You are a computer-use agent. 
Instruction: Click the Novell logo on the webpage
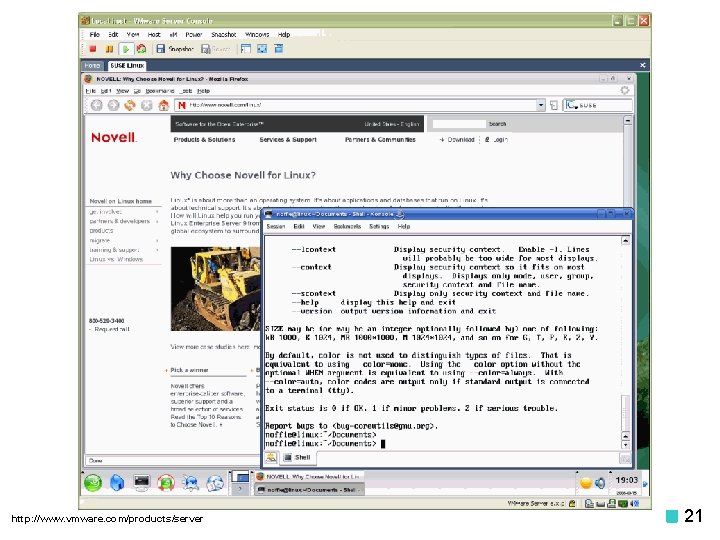coord(113,137)
